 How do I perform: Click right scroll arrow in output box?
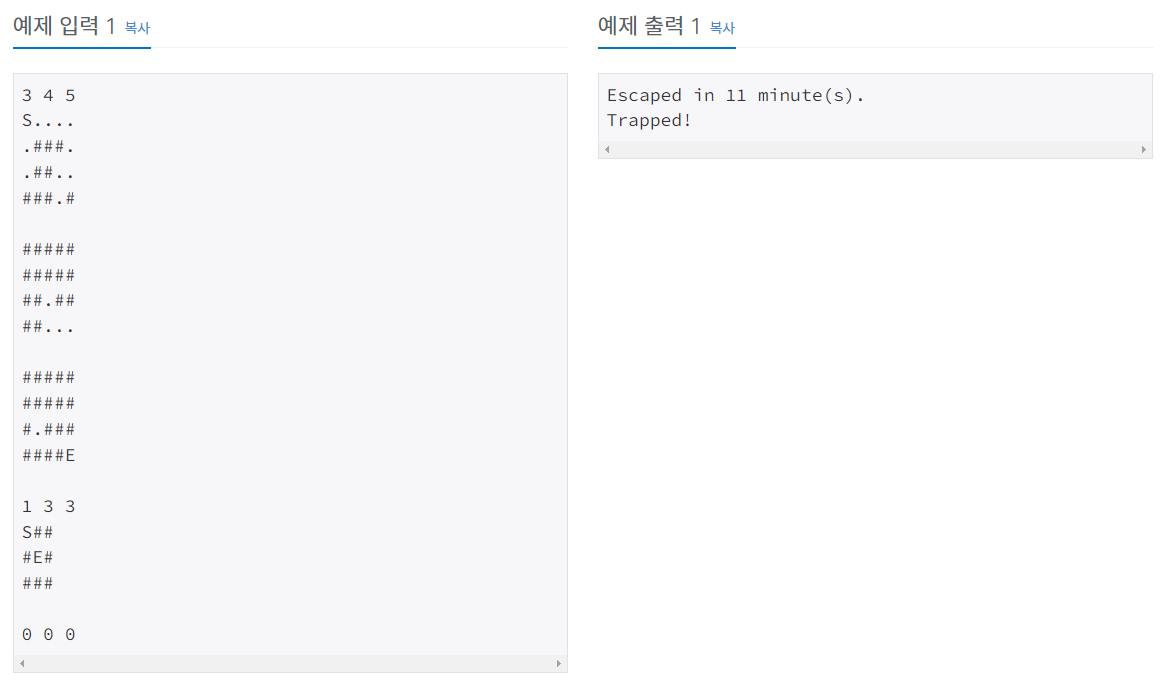coord(1144,150)
